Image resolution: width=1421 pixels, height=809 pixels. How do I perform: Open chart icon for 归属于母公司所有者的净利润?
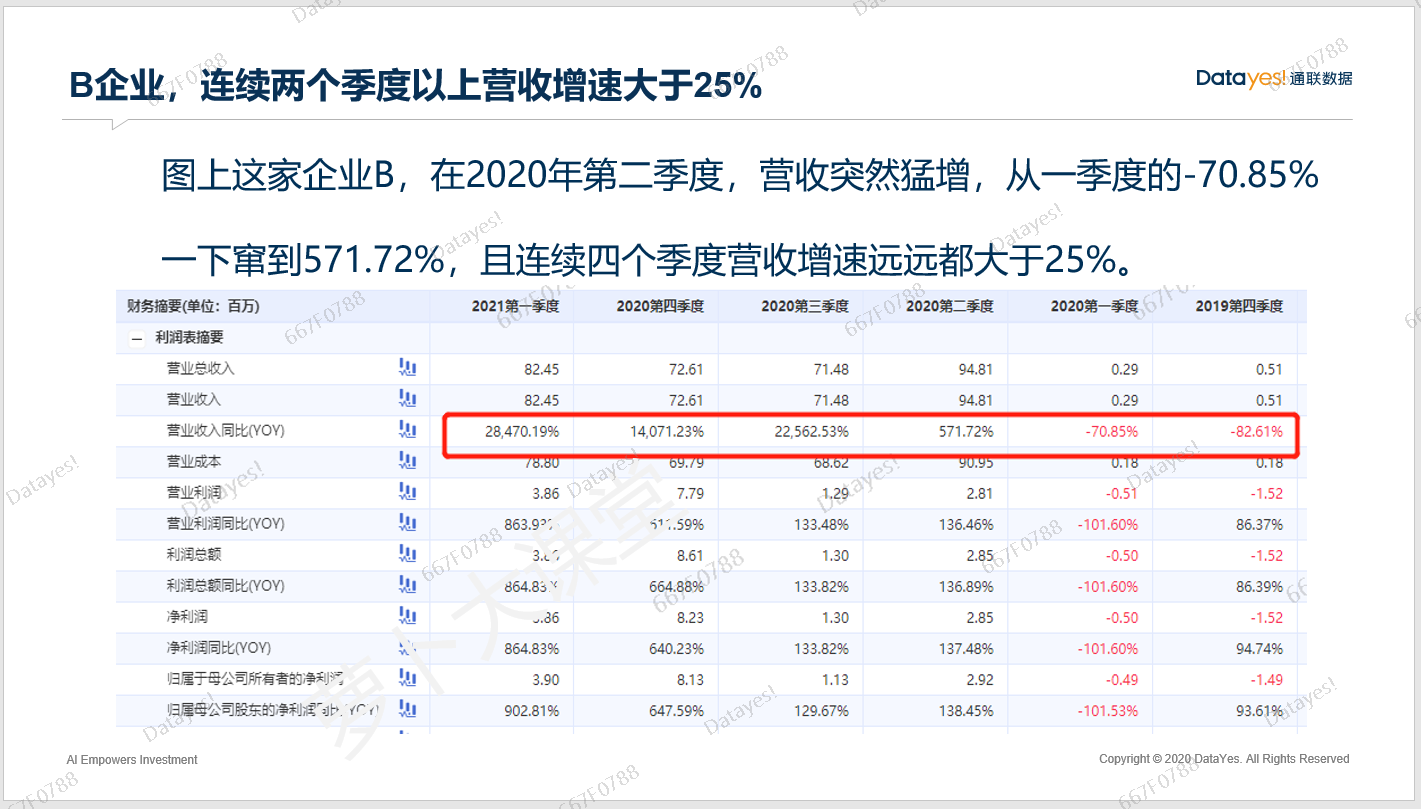407,679
